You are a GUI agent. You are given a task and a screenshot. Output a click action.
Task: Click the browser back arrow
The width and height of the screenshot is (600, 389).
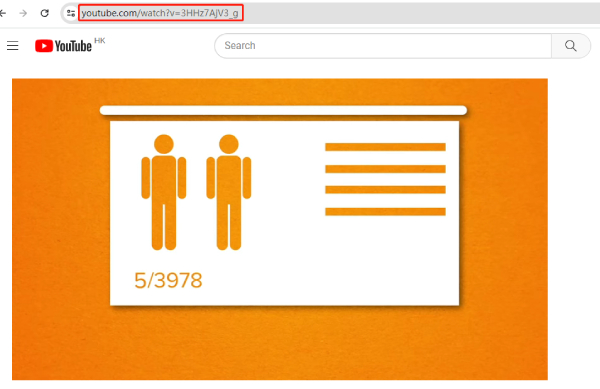point(3,13)
